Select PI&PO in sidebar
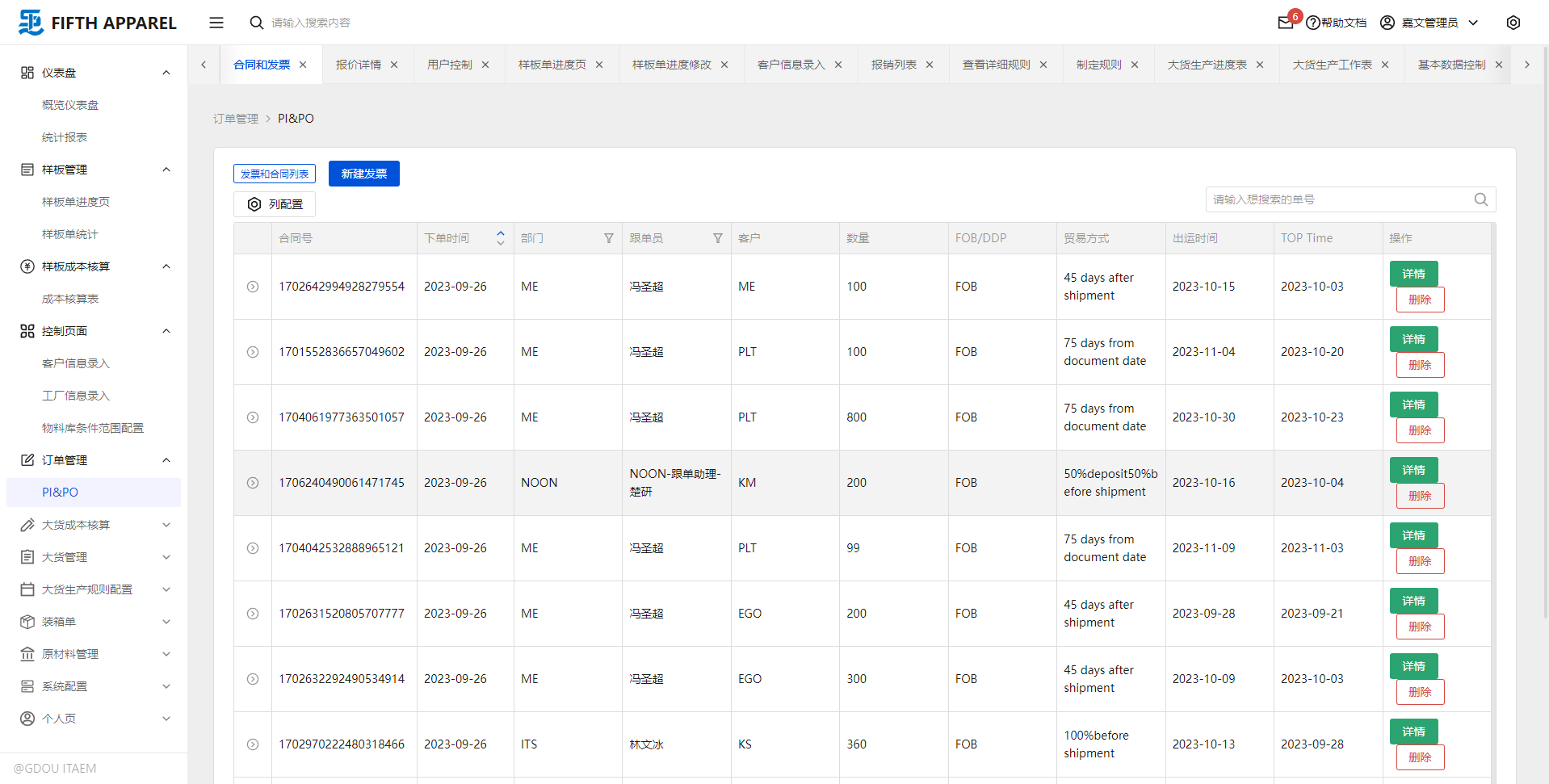This screenshot has width=1549, height=784. pos(94,493)
